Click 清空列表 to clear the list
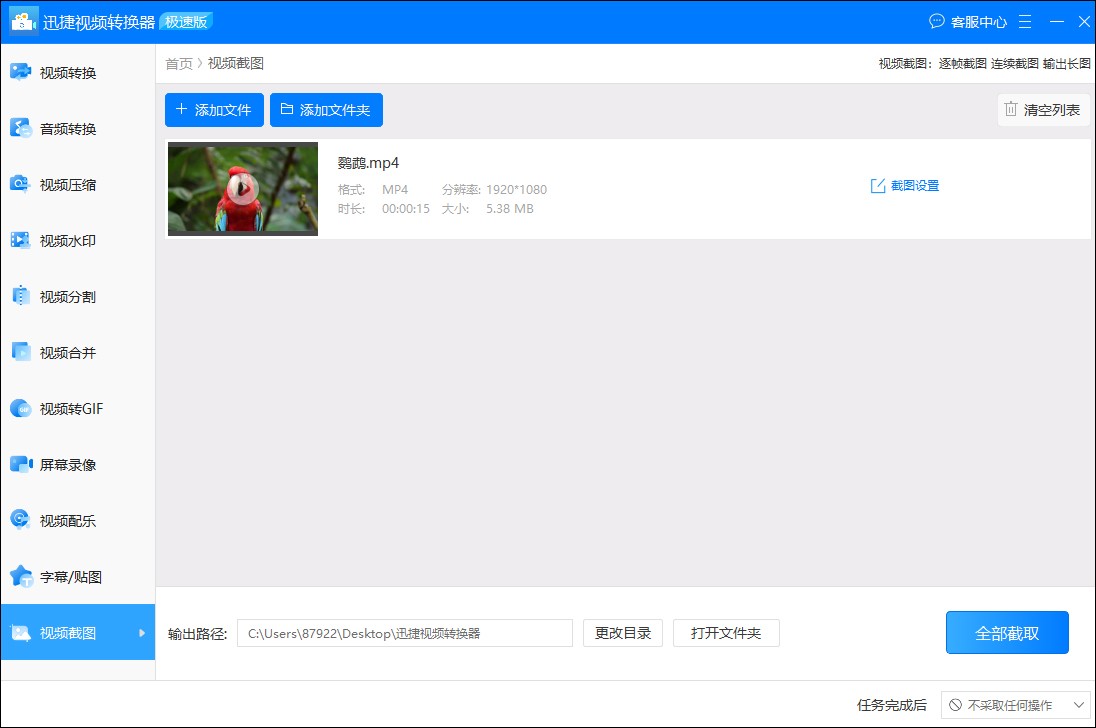Viewport: 1096px width, 728px height. (1043, 110)
